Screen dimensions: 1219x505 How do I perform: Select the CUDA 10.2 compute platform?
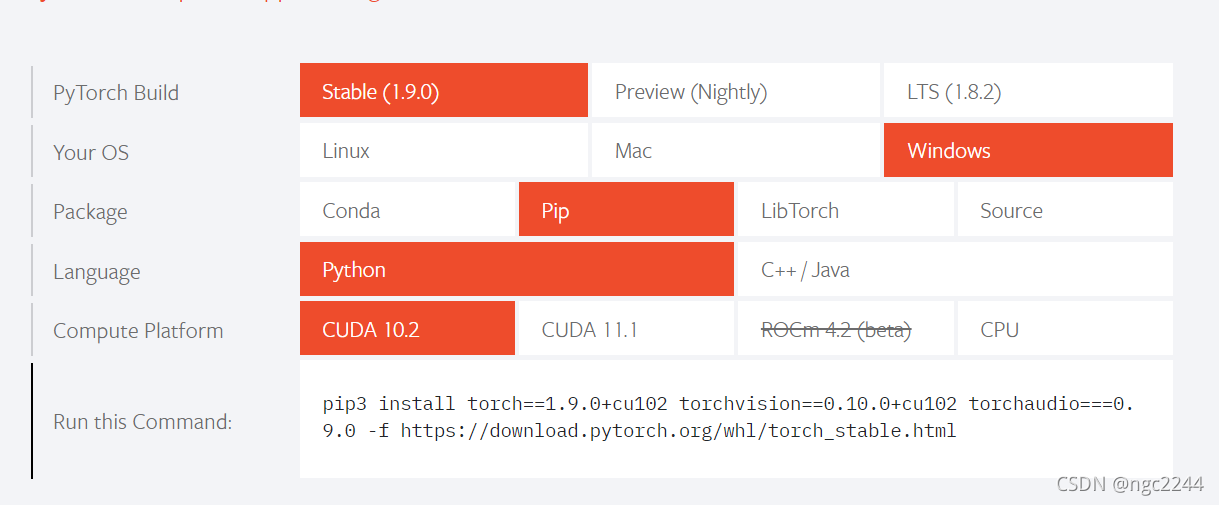[x=407, y=328]
